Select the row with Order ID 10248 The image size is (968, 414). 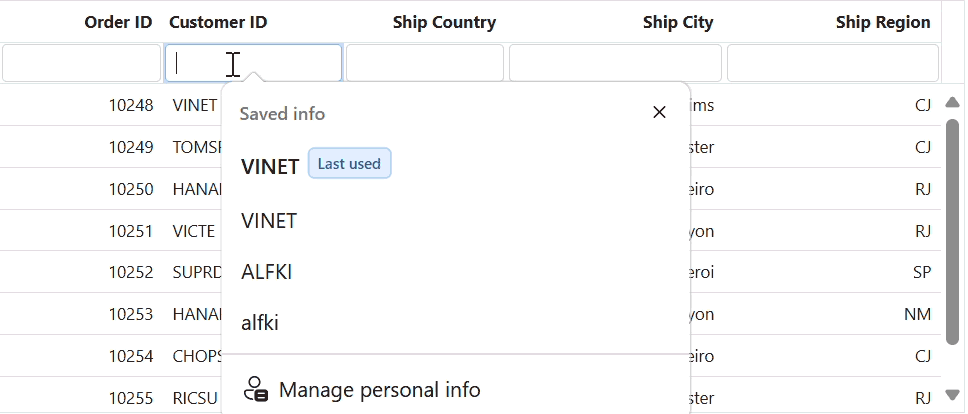(x=131, y=105)
